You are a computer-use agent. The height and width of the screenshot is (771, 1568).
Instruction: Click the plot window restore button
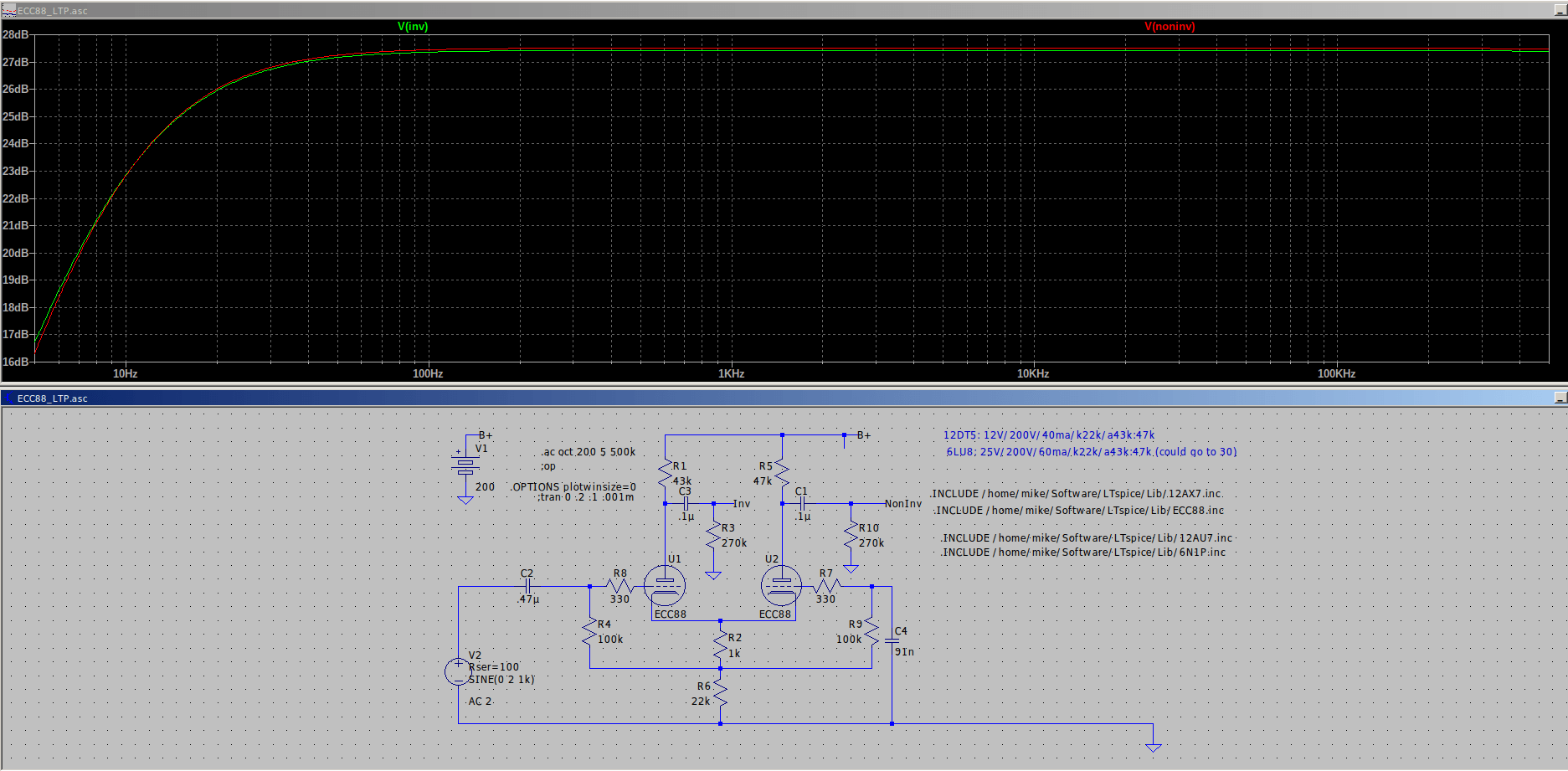point(1560,11)
